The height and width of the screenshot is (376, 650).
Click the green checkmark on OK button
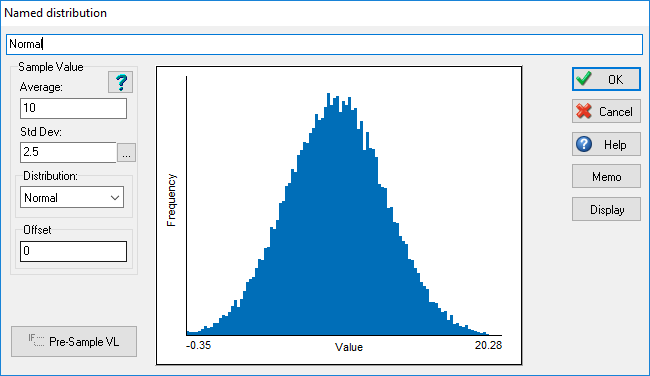coord(584,79)
